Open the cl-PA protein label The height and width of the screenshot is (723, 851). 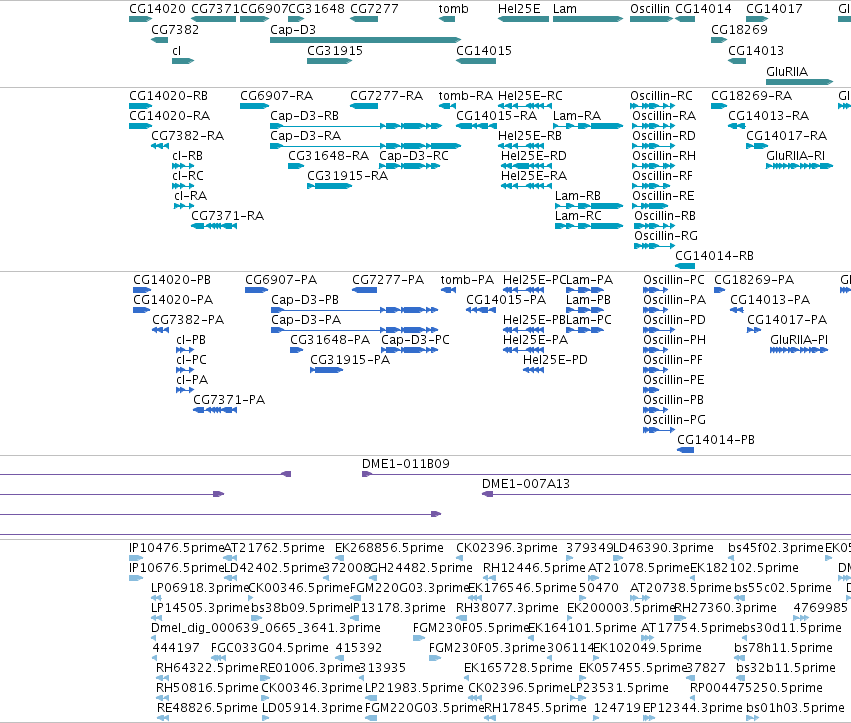[x=192, y=380]
